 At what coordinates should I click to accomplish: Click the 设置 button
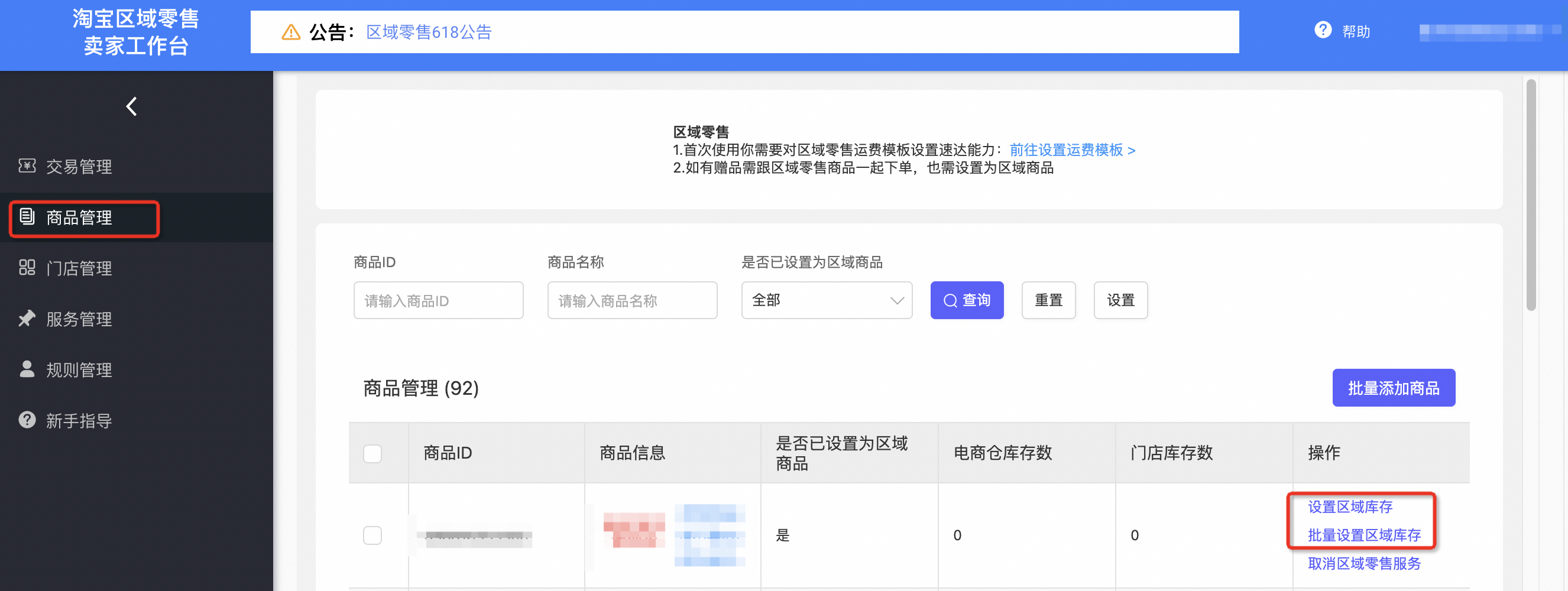point(1120,300)
